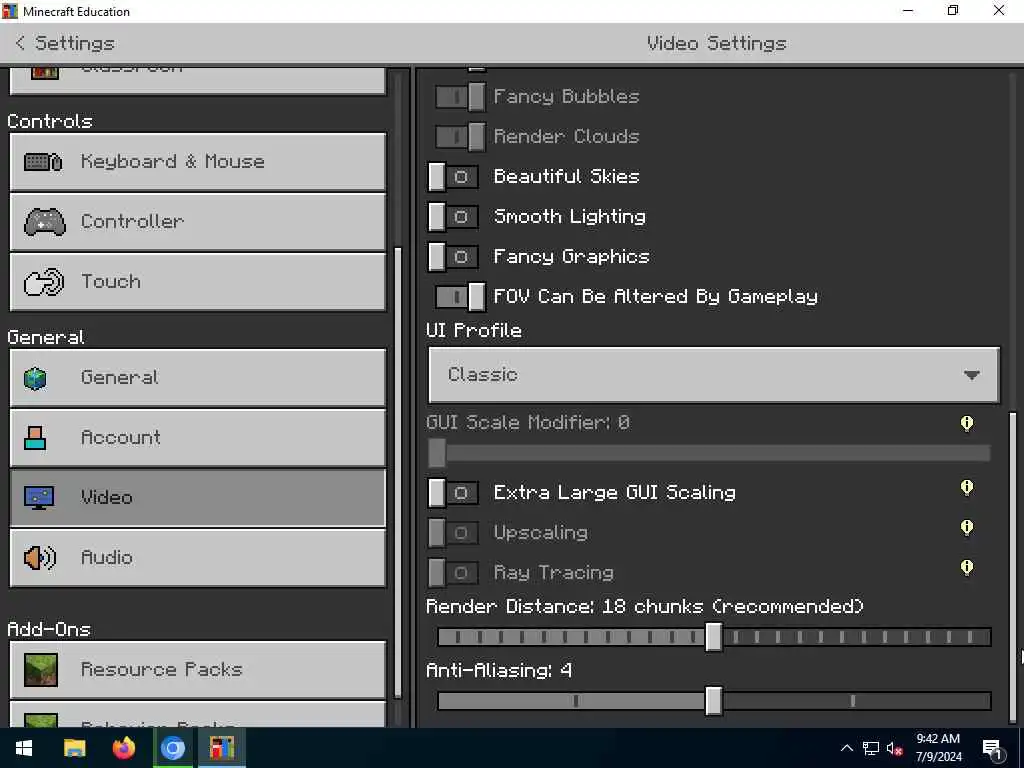Toggle Render Clouds switch
The height and width of the screenshot is (768, 1024).
tap(460, 137)
